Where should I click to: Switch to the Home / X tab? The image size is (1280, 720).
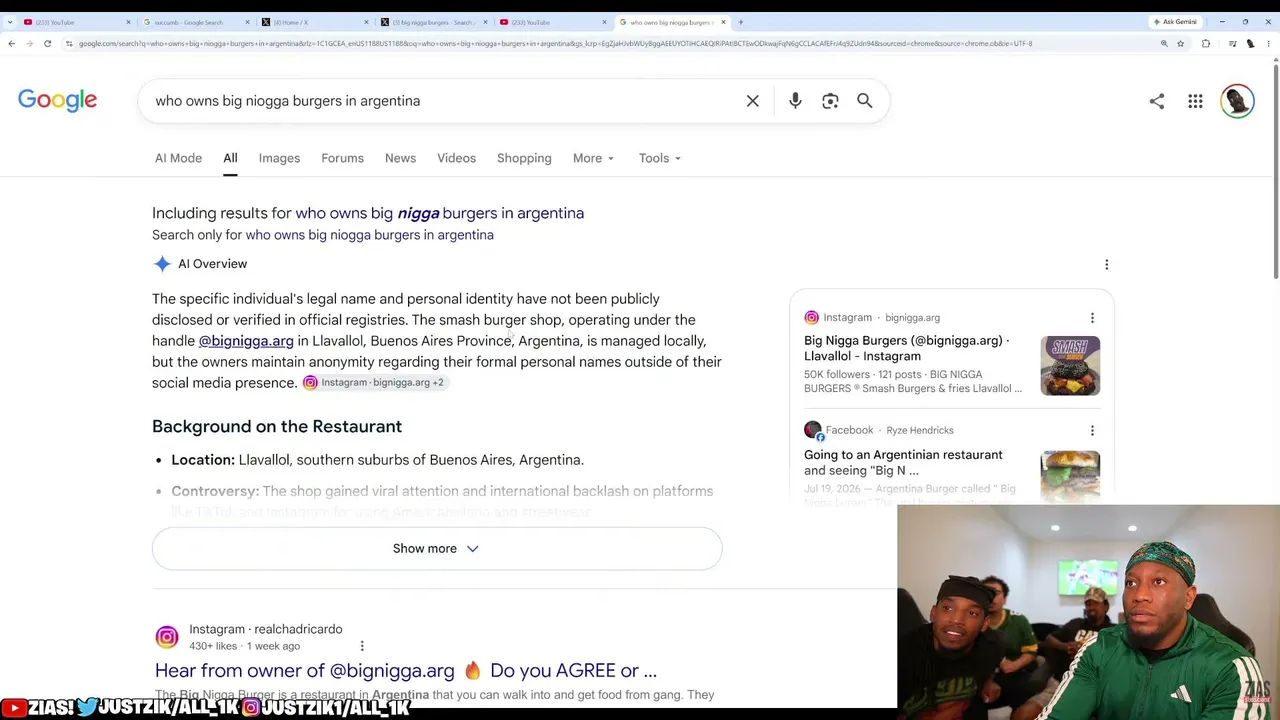pos(314,22)
